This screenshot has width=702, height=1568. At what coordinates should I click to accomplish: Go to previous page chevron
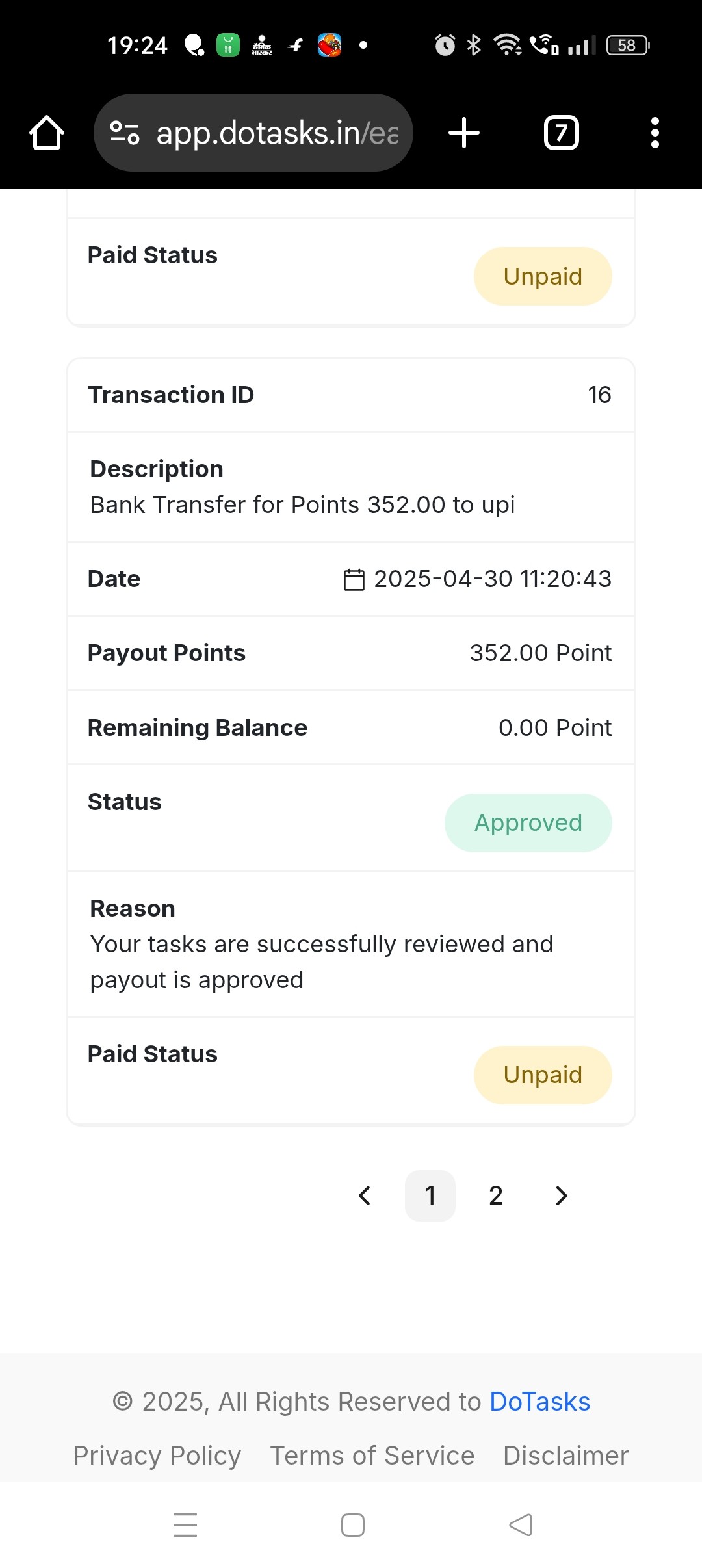tap(365, 1196)
